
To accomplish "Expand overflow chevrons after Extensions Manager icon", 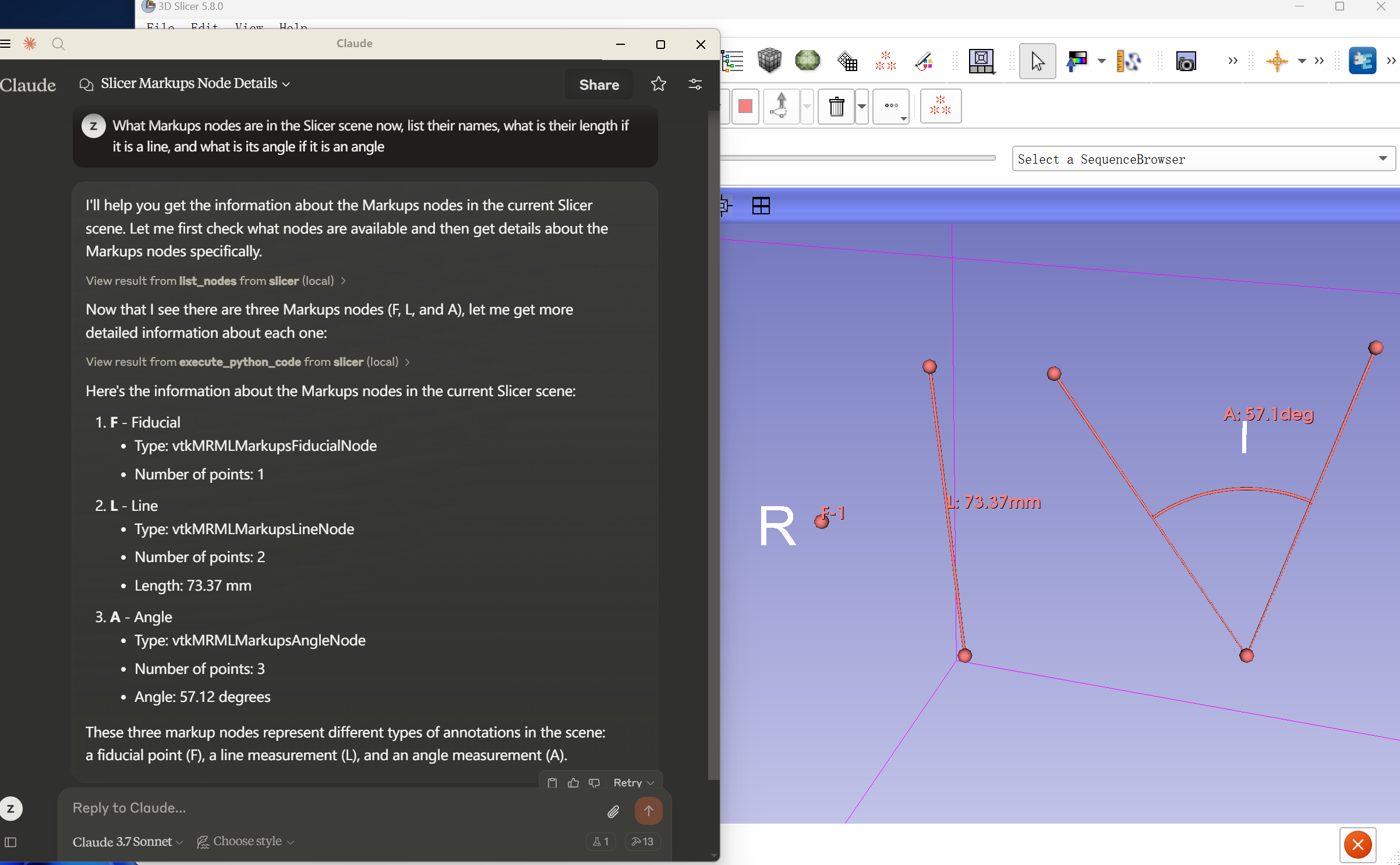I will pyautogui.click(x=1391, y=61).
